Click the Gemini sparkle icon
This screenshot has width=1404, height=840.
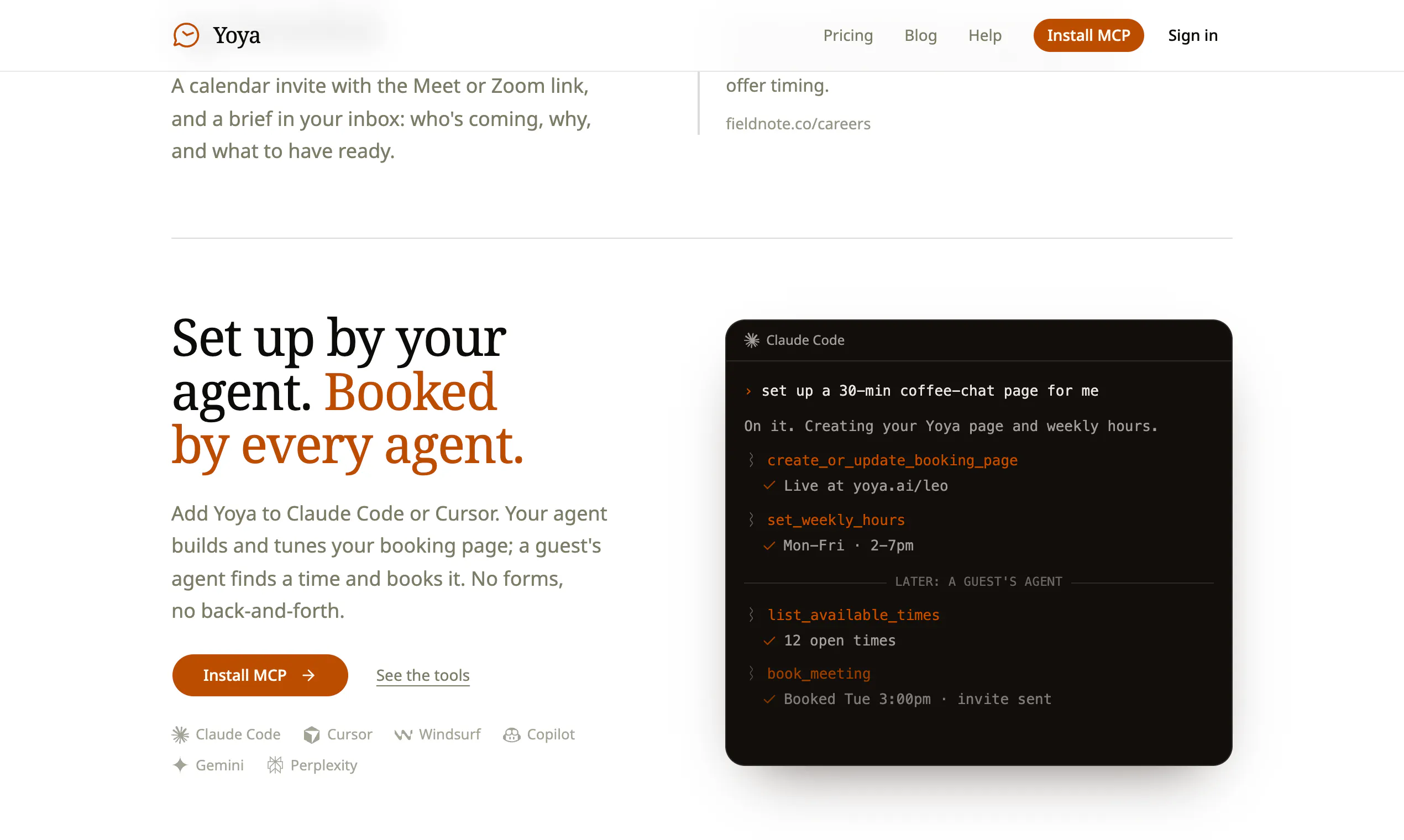point(180,765)
